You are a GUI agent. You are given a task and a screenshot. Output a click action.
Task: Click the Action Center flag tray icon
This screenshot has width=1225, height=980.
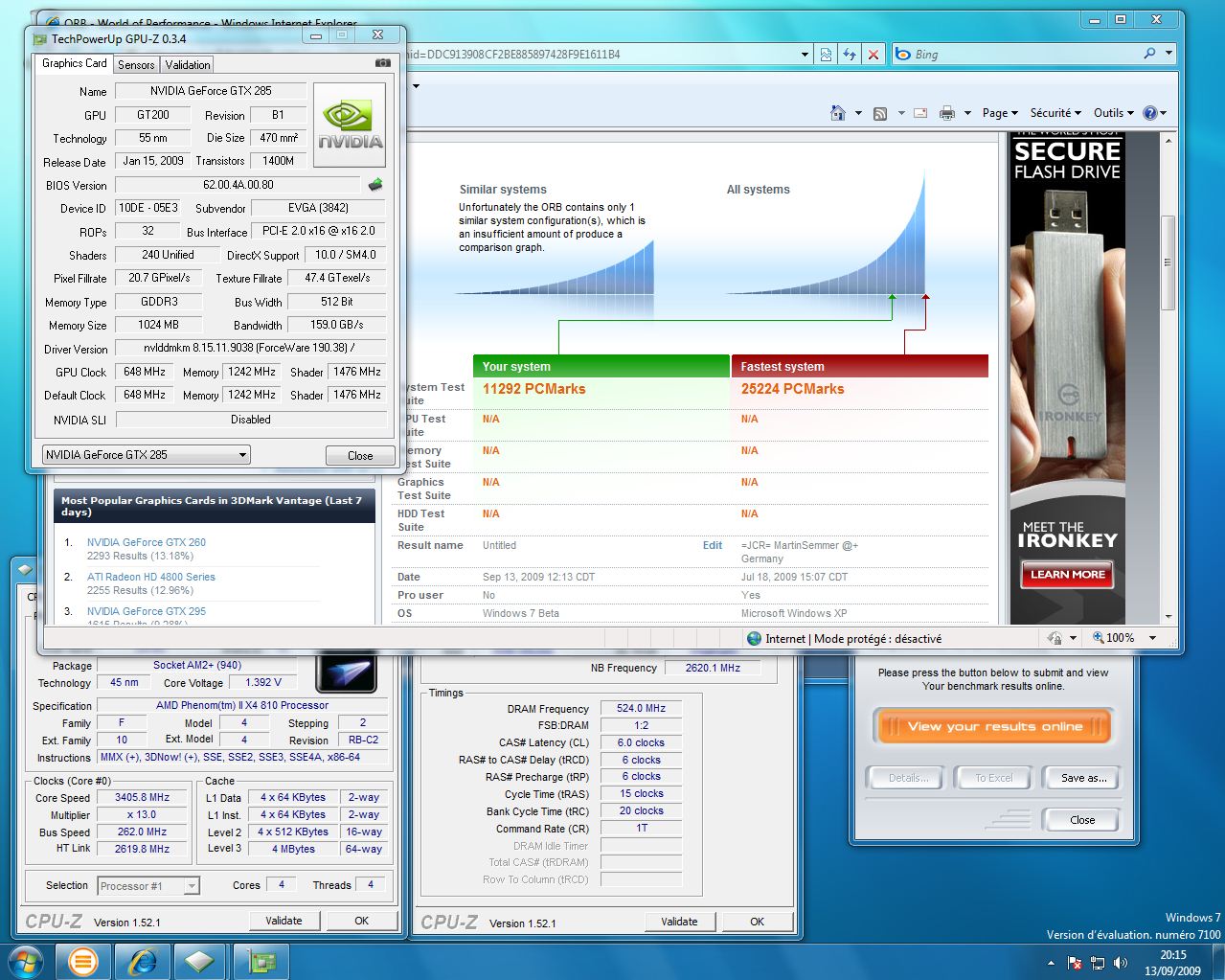(x=1075, y=963)
